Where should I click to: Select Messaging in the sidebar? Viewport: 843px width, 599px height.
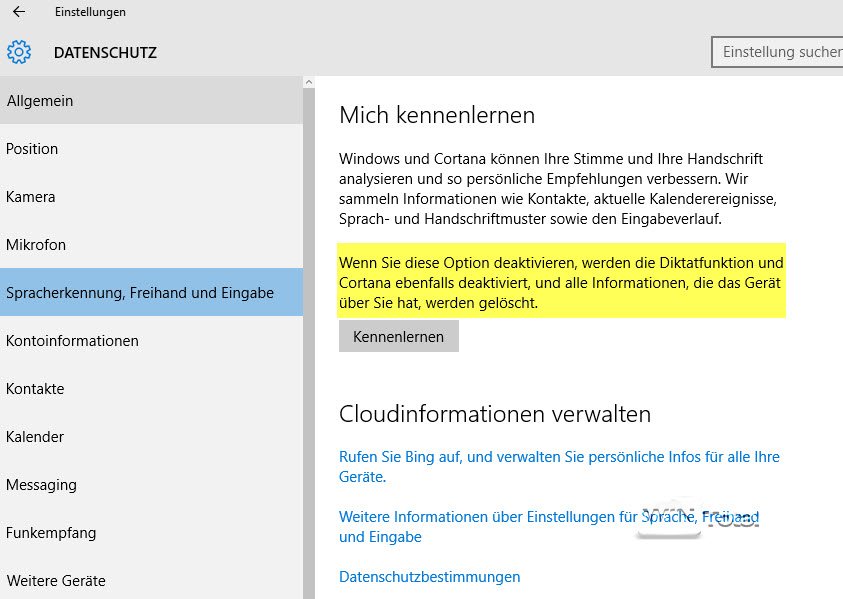coord(150,485)
